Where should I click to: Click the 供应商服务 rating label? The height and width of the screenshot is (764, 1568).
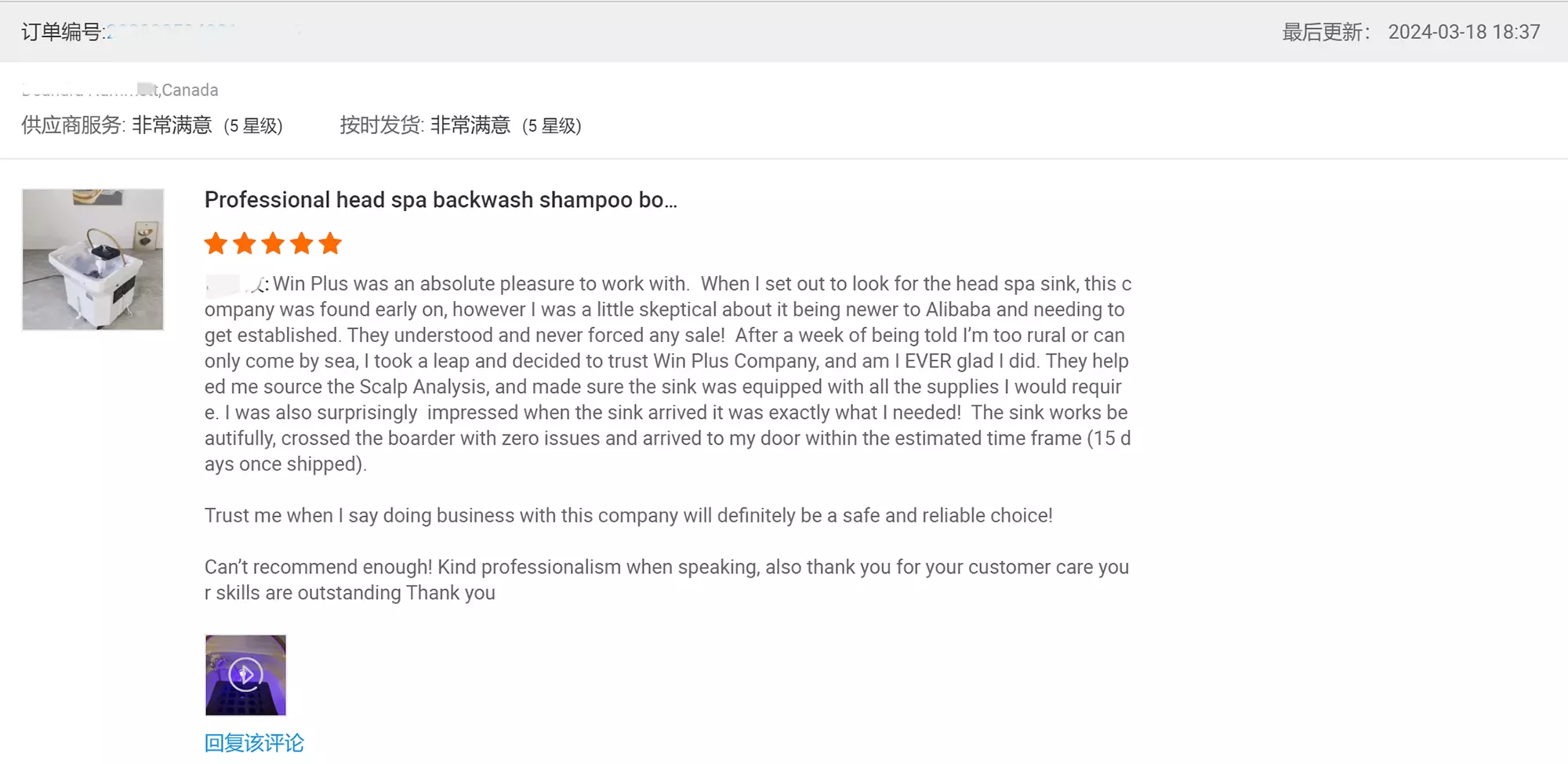[73, 126]
